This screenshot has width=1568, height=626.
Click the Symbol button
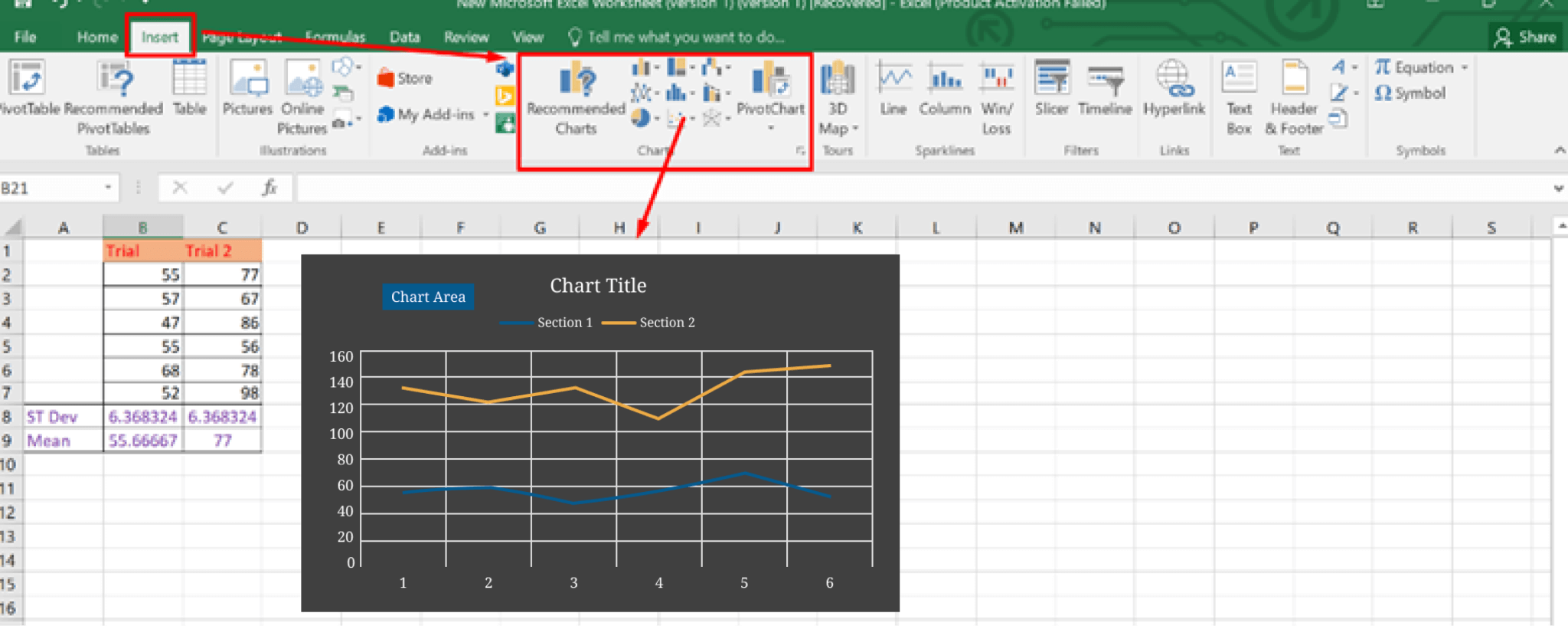click(x=1410, y=93)
